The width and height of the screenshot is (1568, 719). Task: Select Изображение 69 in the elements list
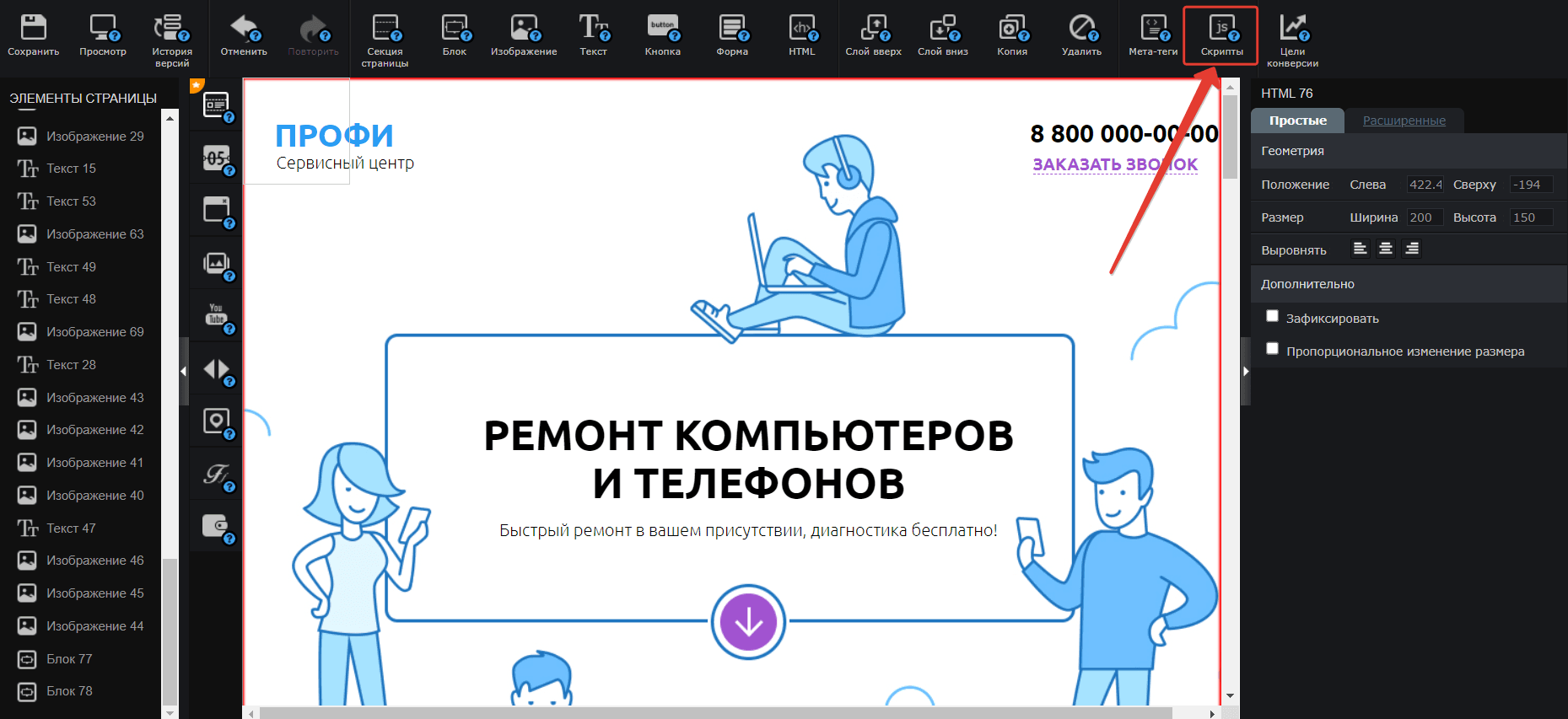(81, 332)
